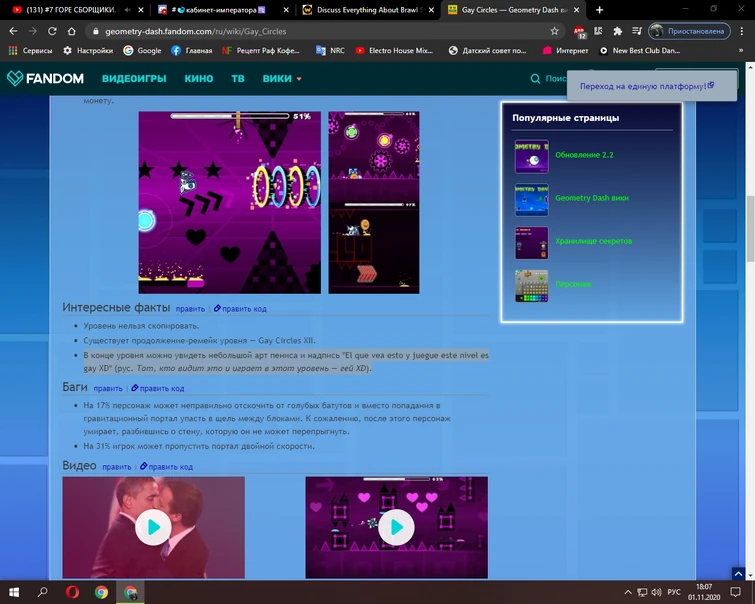Open ТВ in Fandom navigation
This screenshot has height=604, width=755.
pyautogui.click(x=238, y=79)
